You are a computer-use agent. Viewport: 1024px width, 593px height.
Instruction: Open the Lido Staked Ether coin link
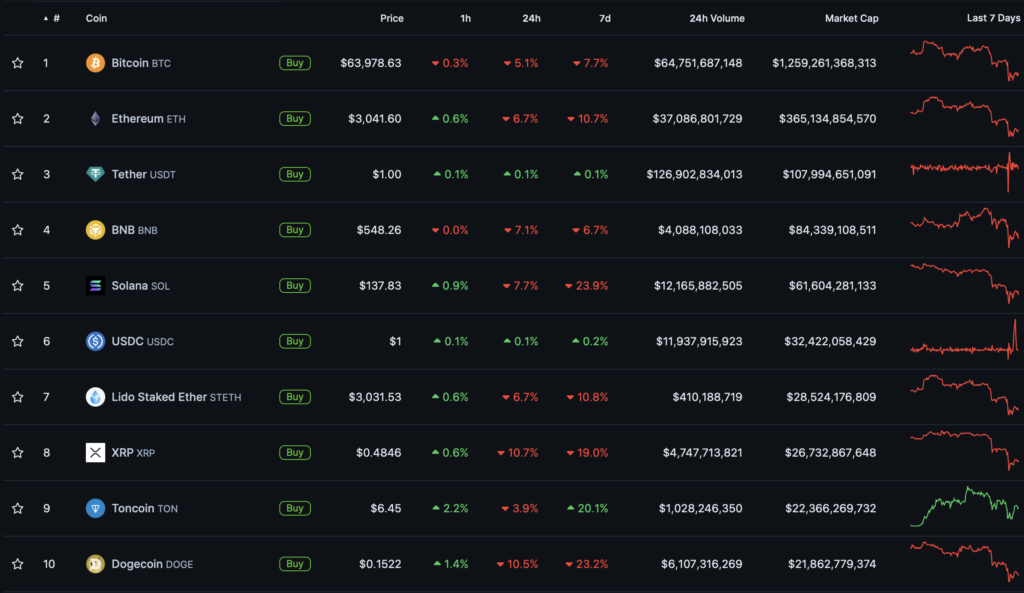tap(159, 397)
